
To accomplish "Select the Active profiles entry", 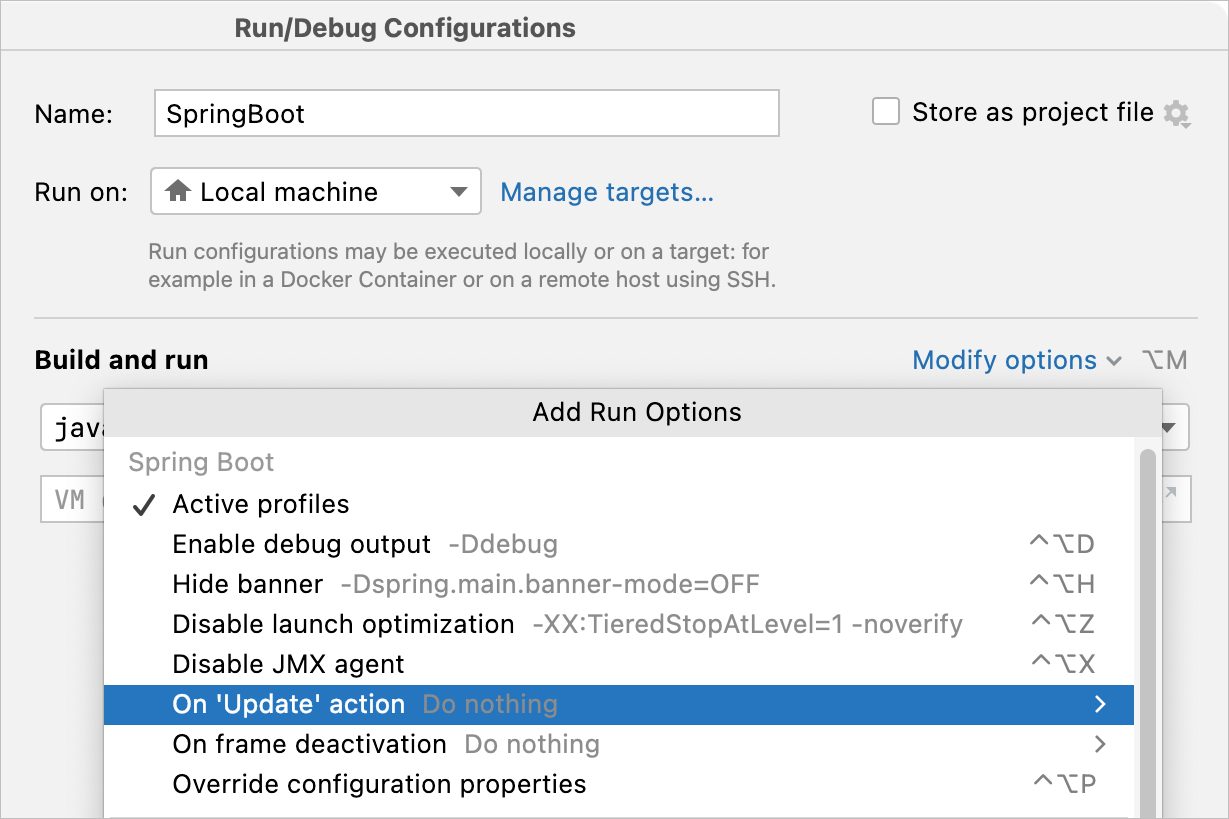I will click(x=261, y=504).
